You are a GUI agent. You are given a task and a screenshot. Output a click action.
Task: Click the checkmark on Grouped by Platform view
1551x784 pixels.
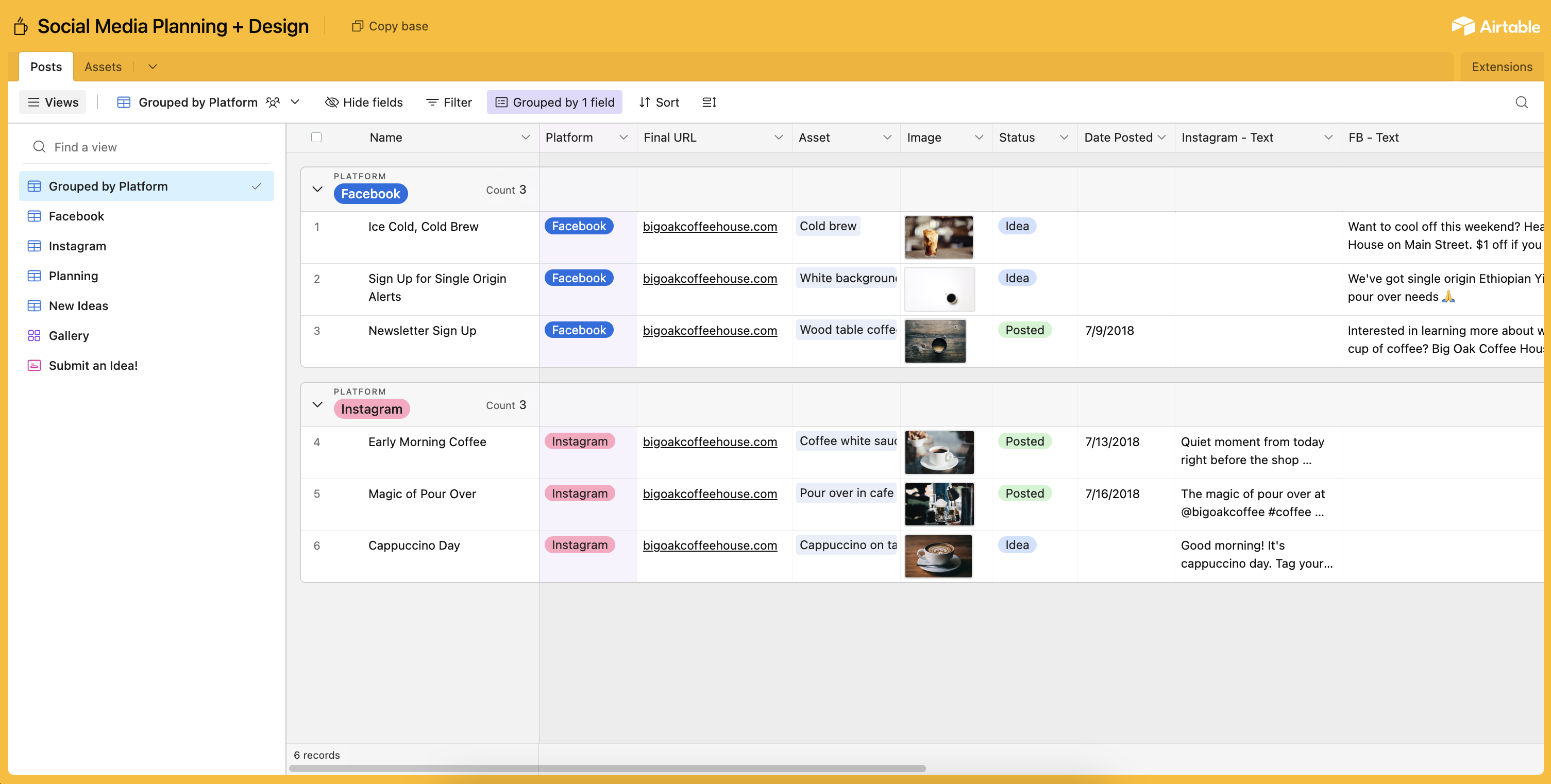coord(257,186)
